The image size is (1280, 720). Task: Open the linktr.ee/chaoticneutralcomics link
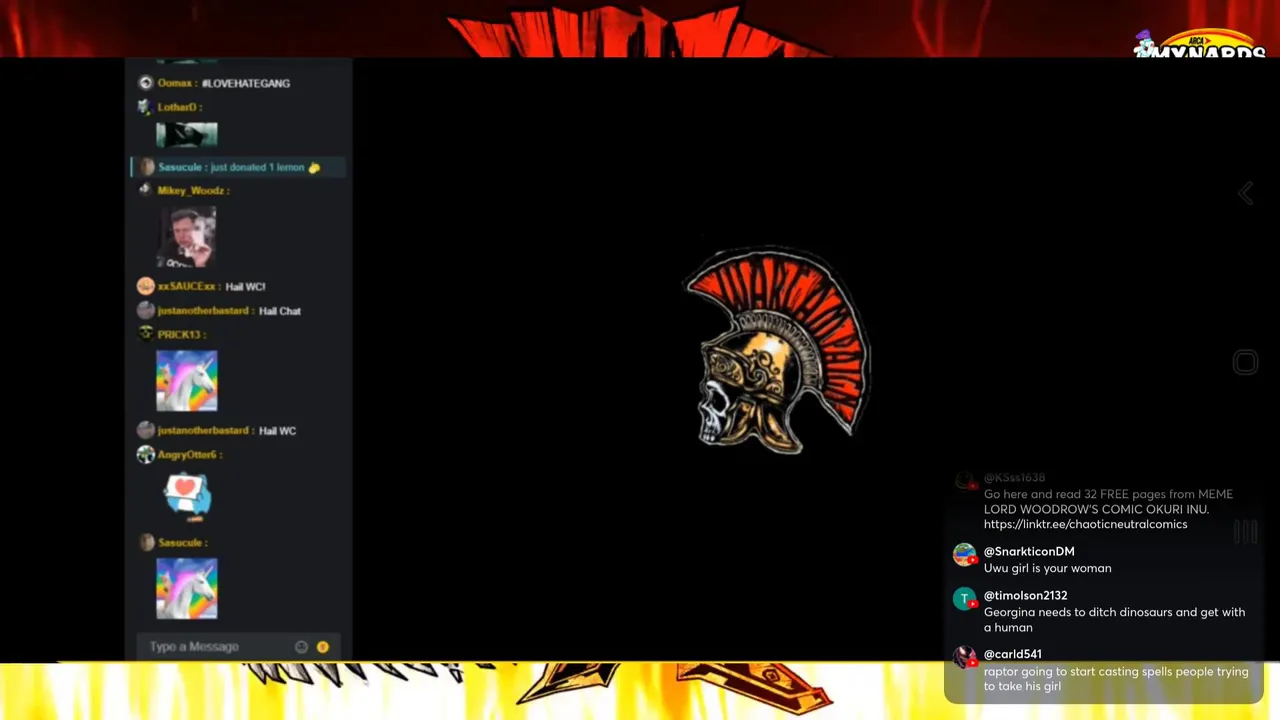pyautogui.click(x=1085, y=524)
